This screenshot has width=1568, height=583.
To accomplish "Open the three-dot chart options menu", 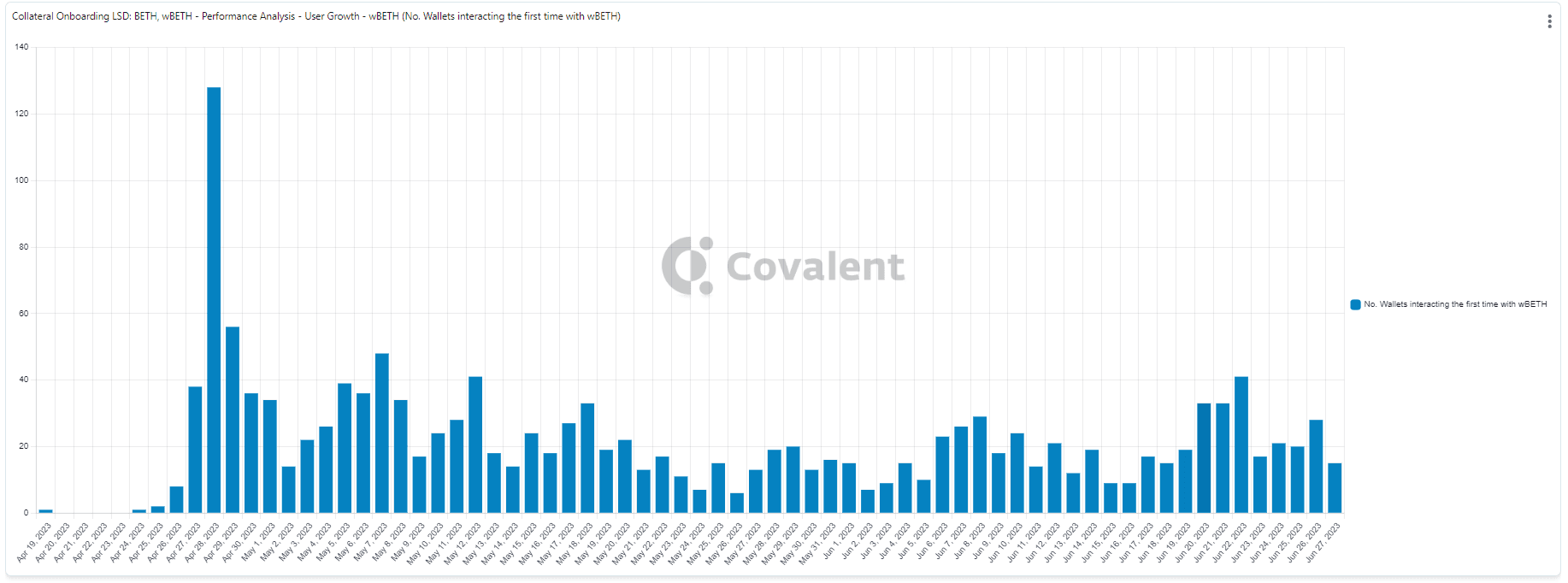I will 1549,21.
